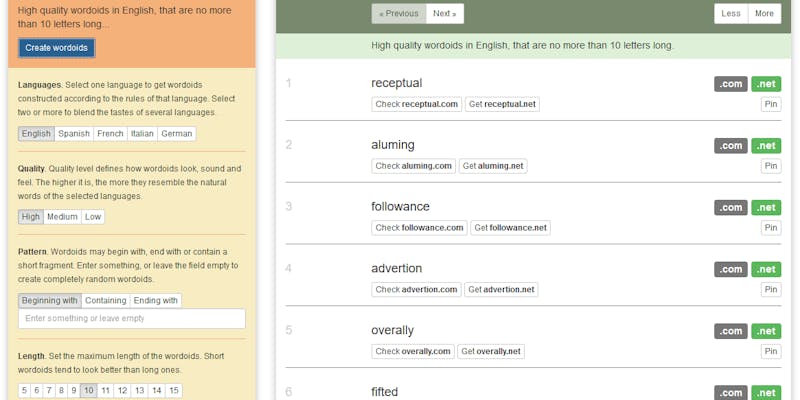Set maximum length to 7
Image resolution: width=800 pixels, height=400 pixels.
click(x=49, y=391)
